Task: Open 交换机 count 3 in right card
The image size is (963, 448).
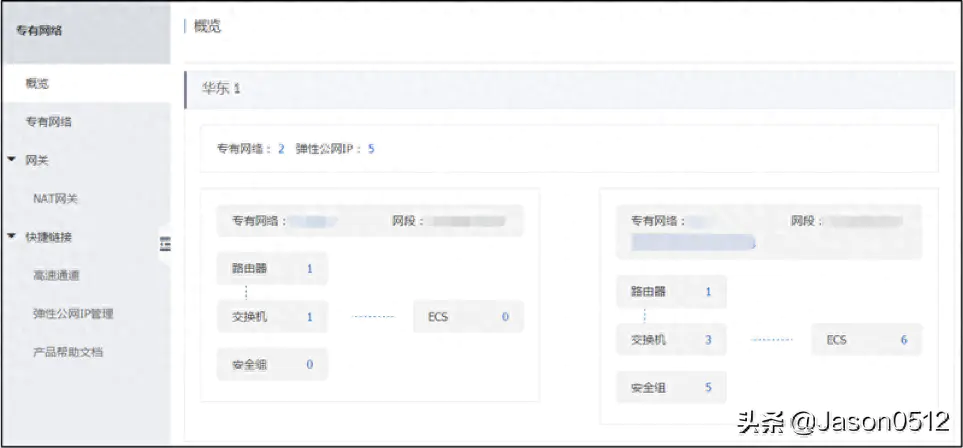Action: (x=708, y=340)
